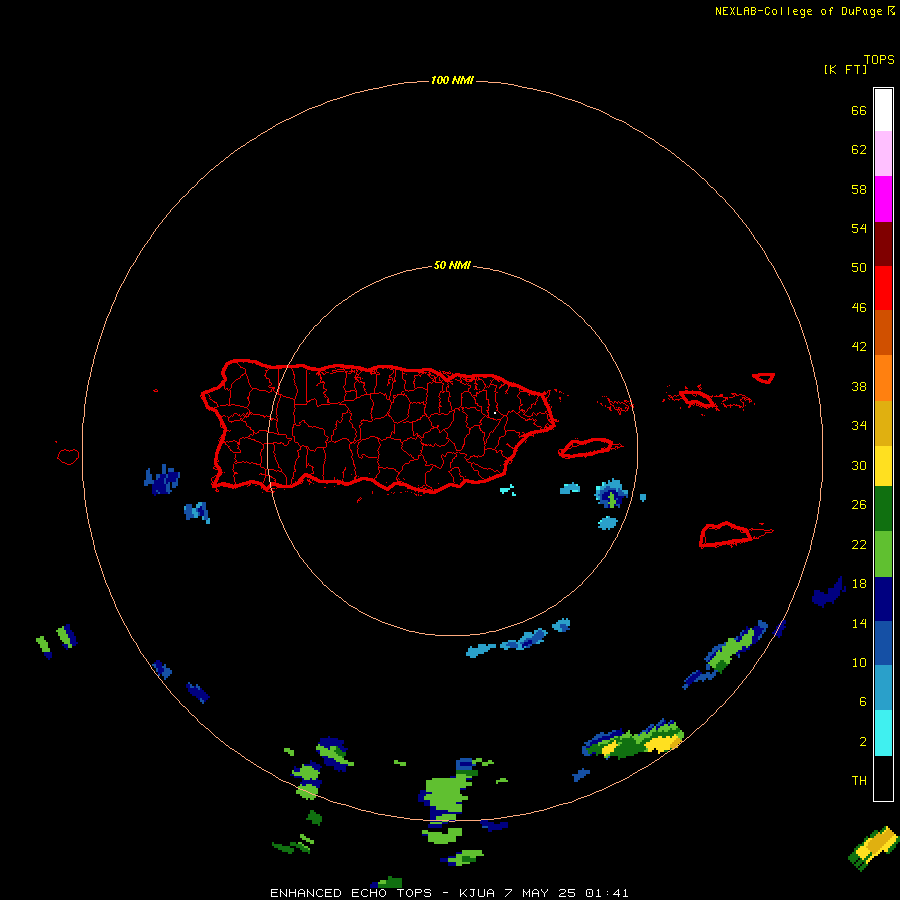Screen dimensions: 900x900
Task: Click the 10 legend value
Action: tap(859, 662)
